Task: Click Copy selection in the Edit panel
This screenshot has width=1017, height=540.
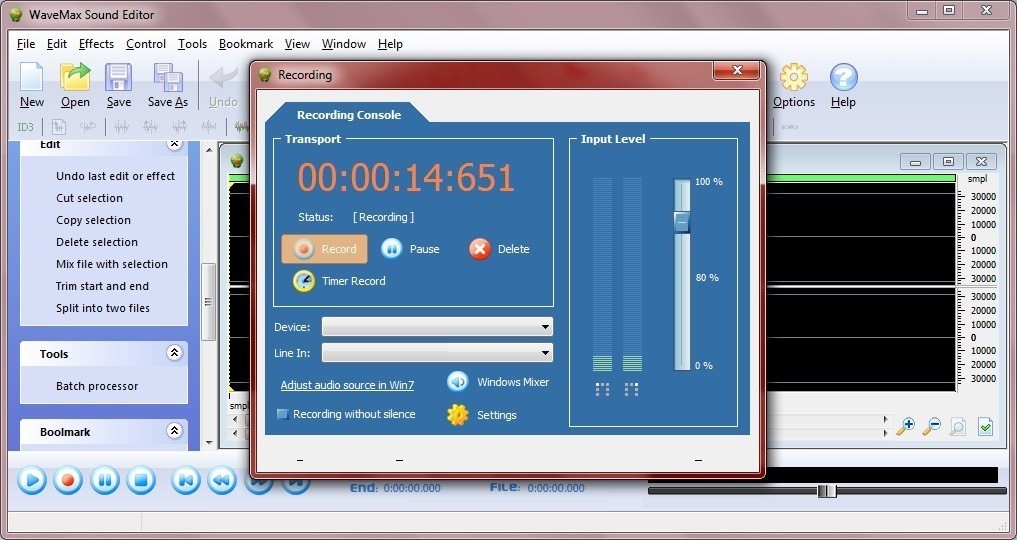Action: tap(93, 220)
